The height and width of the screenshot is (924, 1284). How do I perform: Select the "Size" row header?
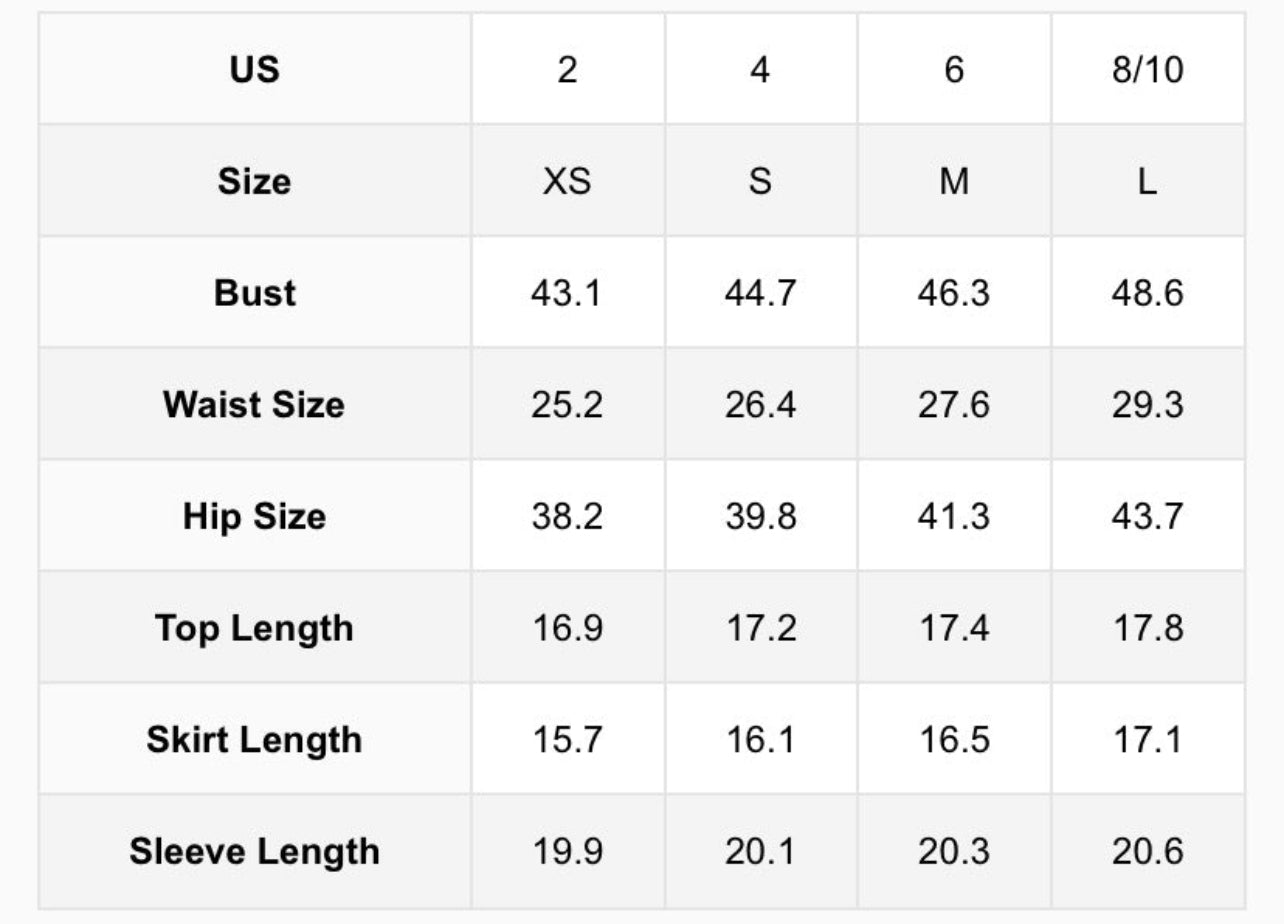tap(254, 181)
